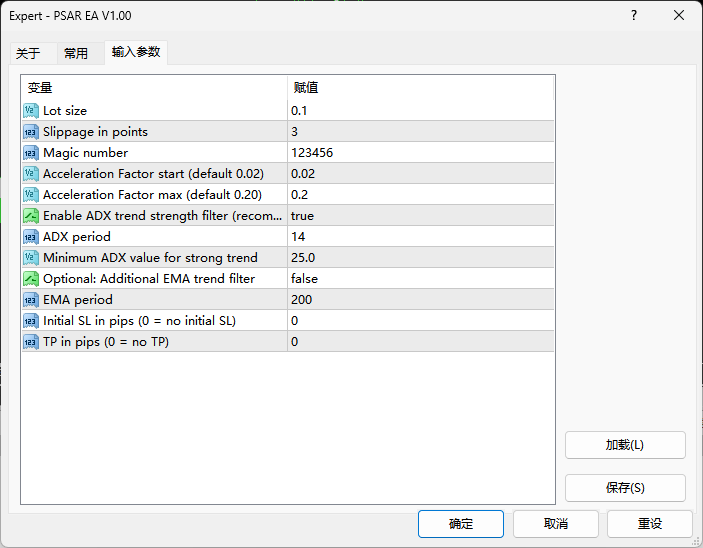Image resolution: width=703 pixels, height=548 pixels.
Task: Select the false value for EMA filter
Action: click(x=304, y=279)
